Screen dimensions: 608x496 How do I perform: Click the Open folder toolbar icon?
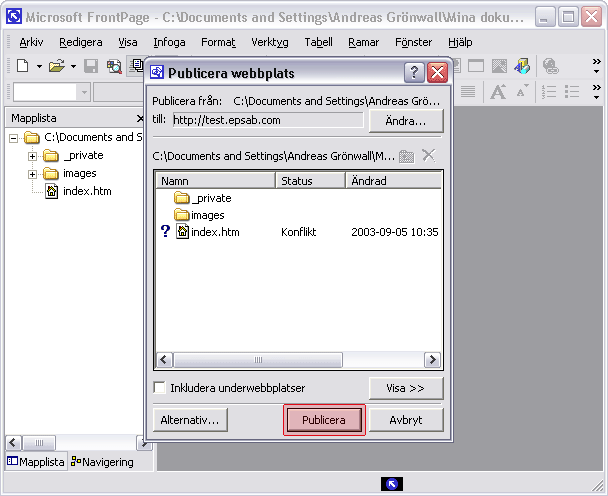[x=57, y=66]
